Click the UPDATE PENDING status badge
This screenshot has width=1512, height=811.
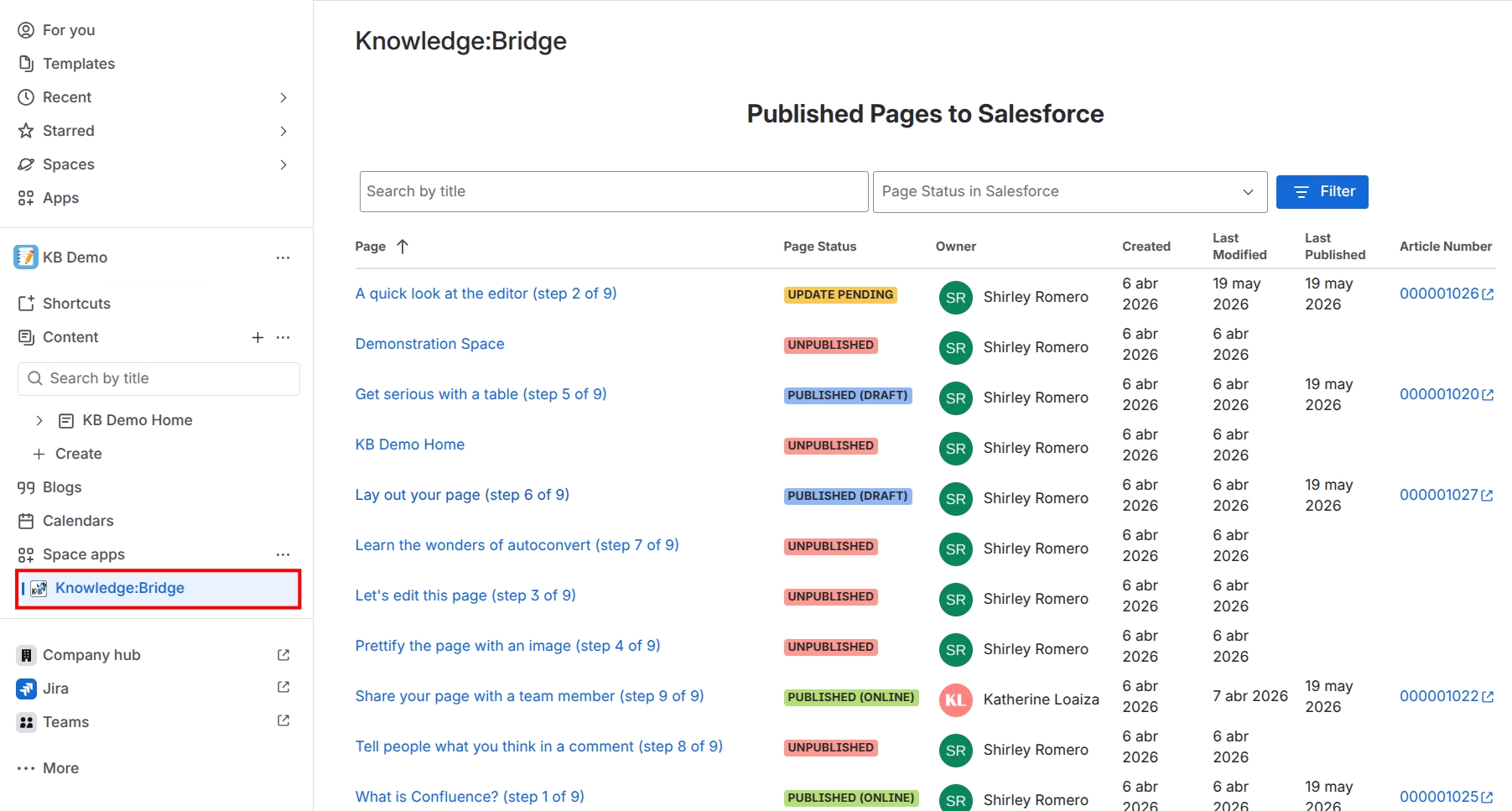point(840,294)
